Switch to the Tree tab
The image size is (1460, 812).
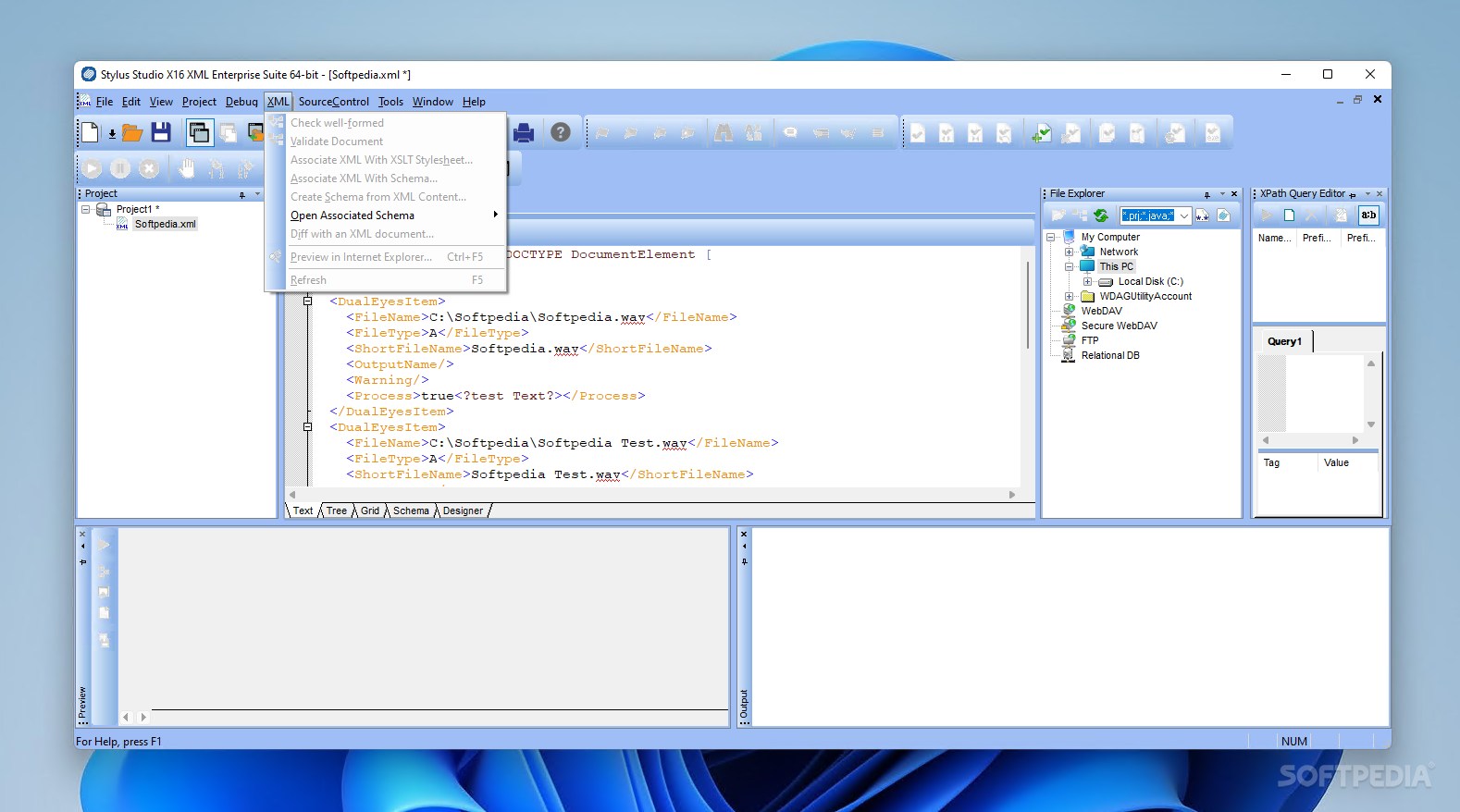pos(337,511)
